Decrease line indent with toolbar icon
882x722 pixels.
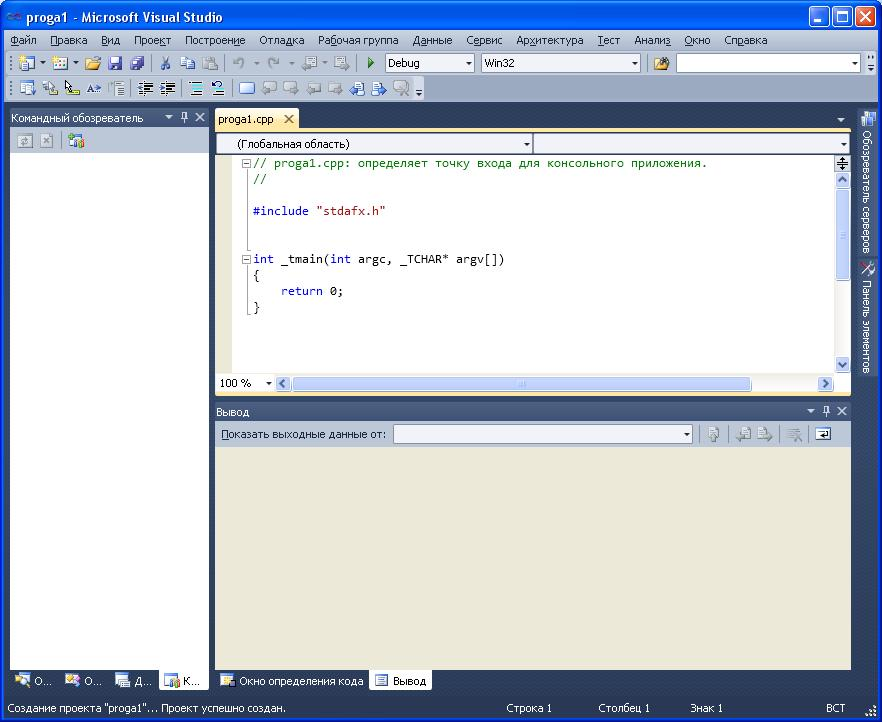pos(146,88)
